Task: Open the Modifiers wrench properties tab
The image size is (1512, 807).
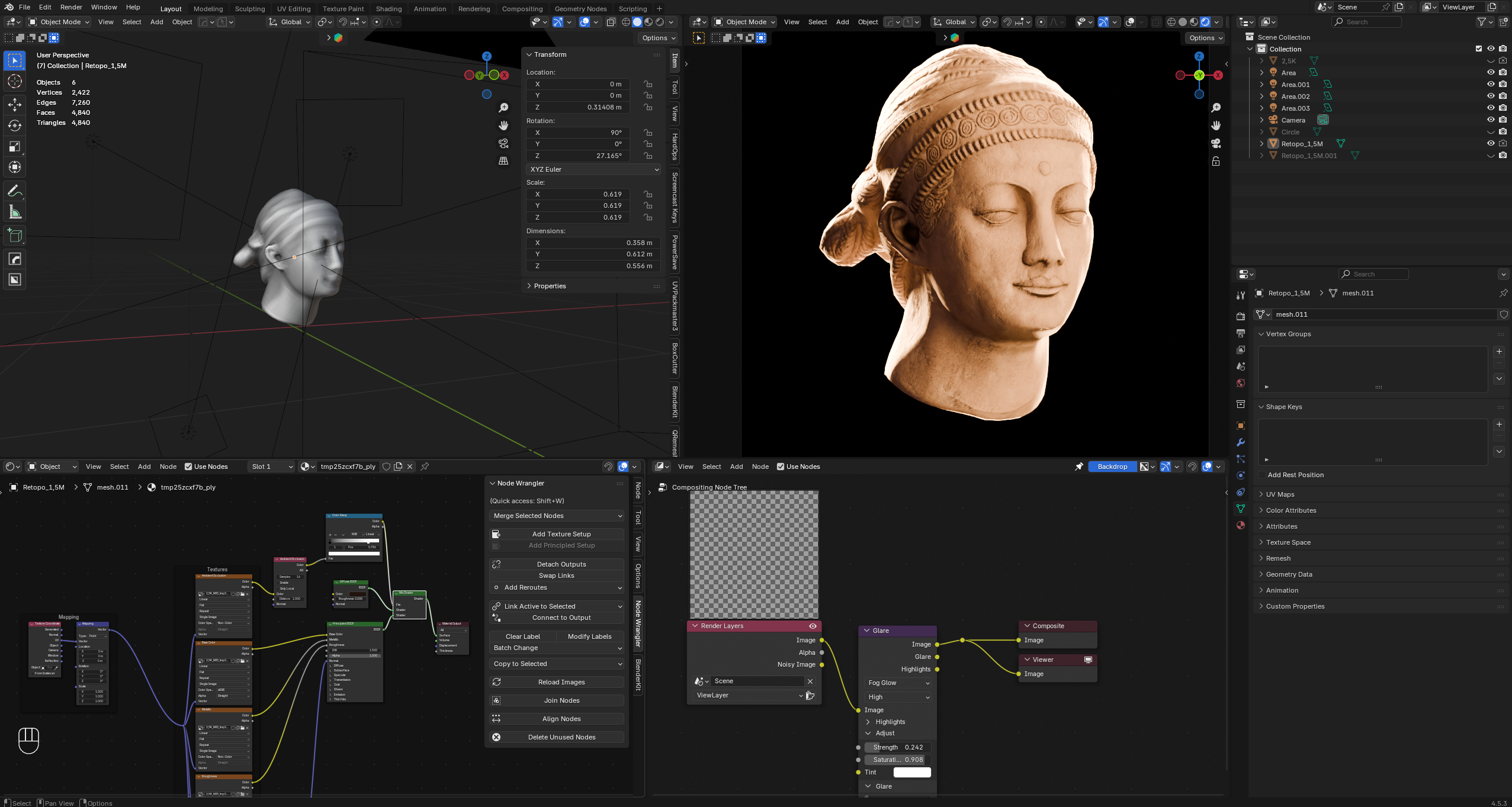Action: 1241,442
